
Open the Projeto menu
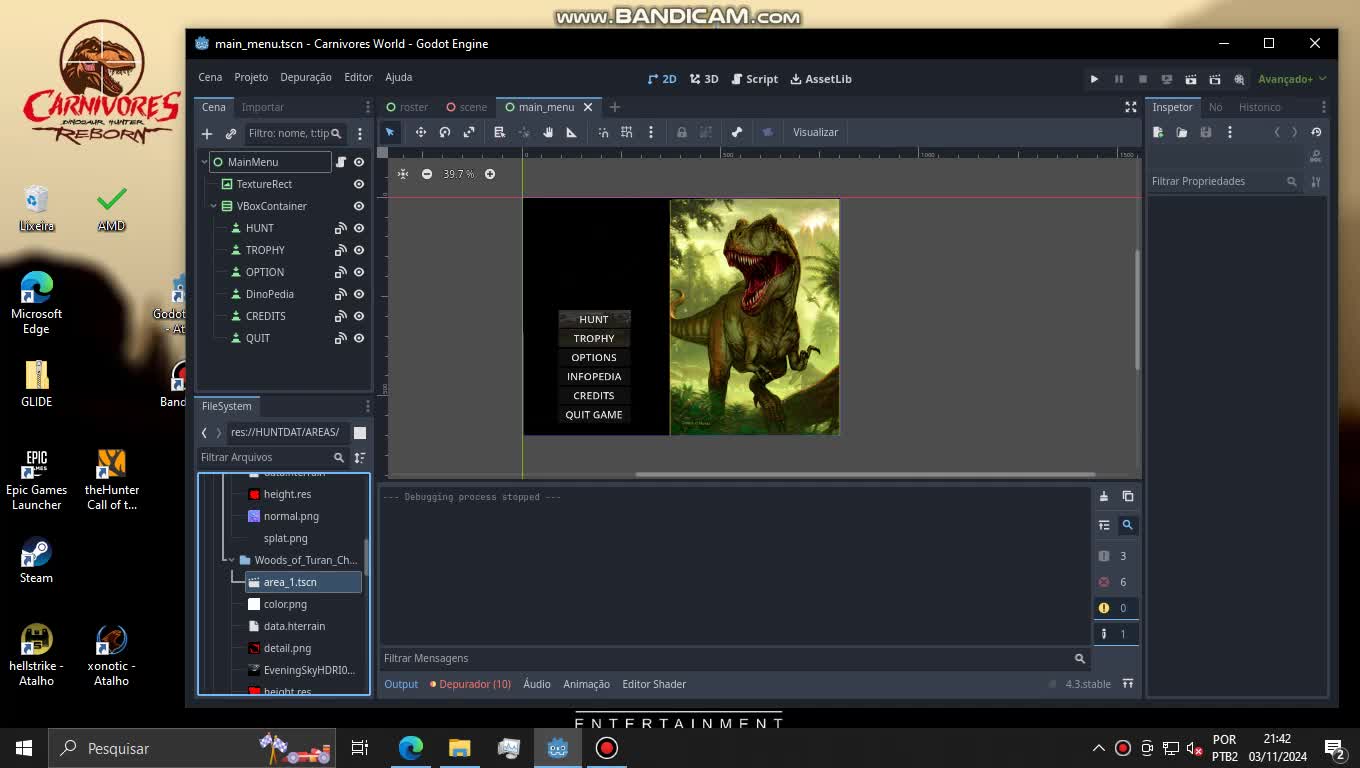coord(251,77)
